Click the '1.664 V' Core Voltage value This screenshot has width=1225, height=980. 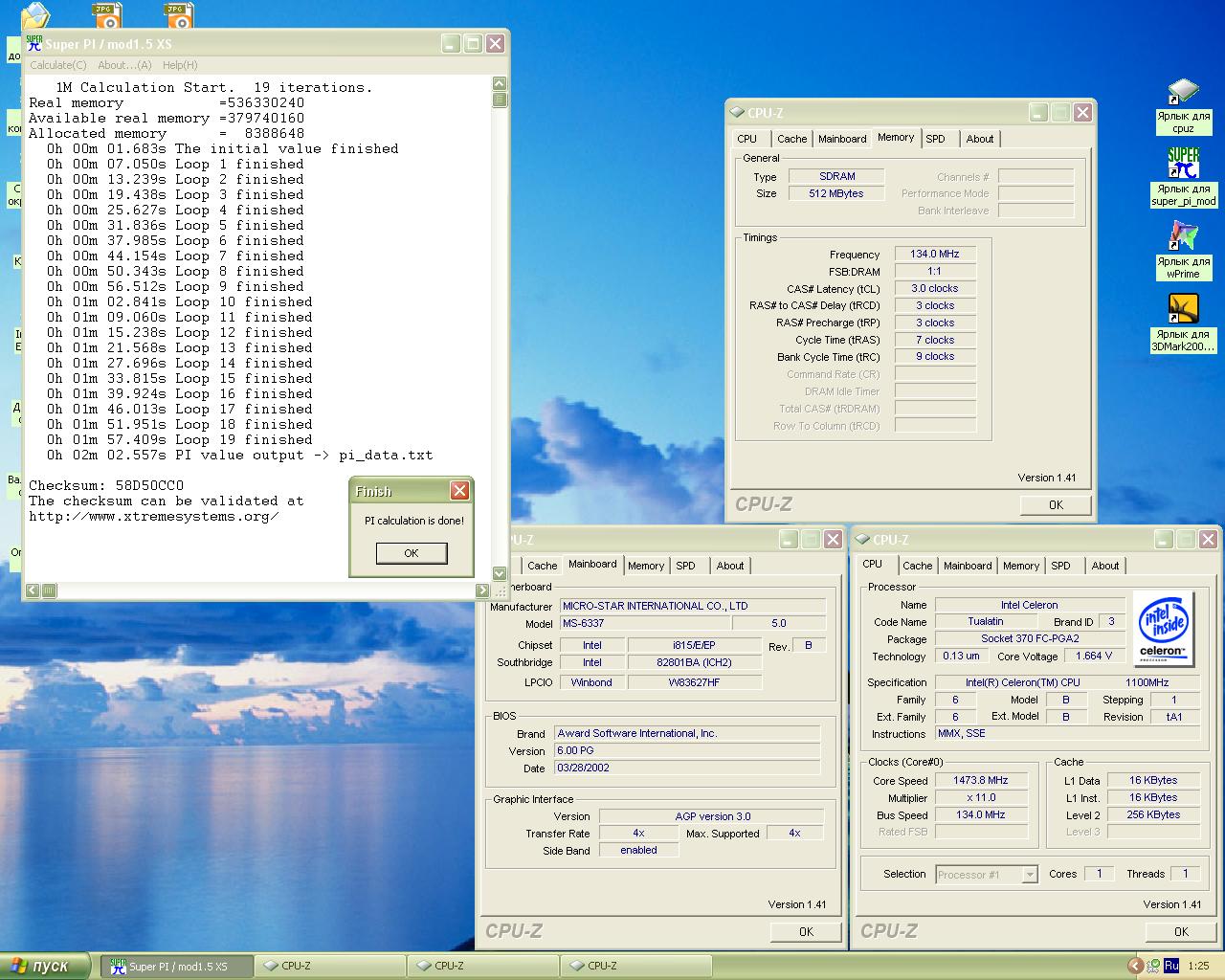pos(1094,656)
